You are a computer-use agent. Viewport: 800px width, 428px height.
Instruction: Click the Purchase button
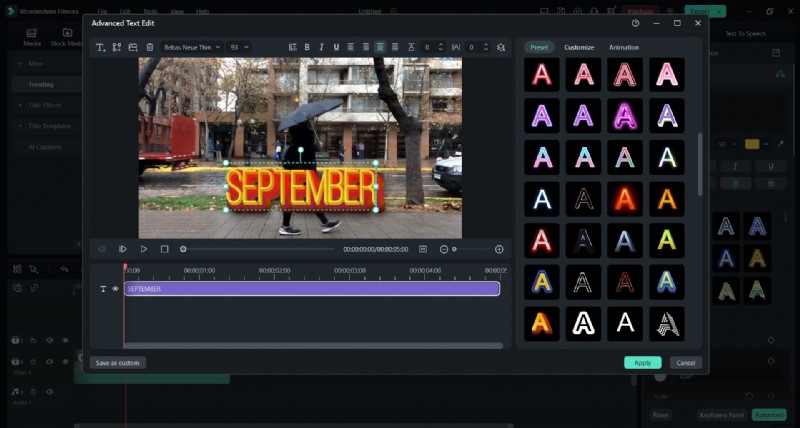[x=640, y=11]
